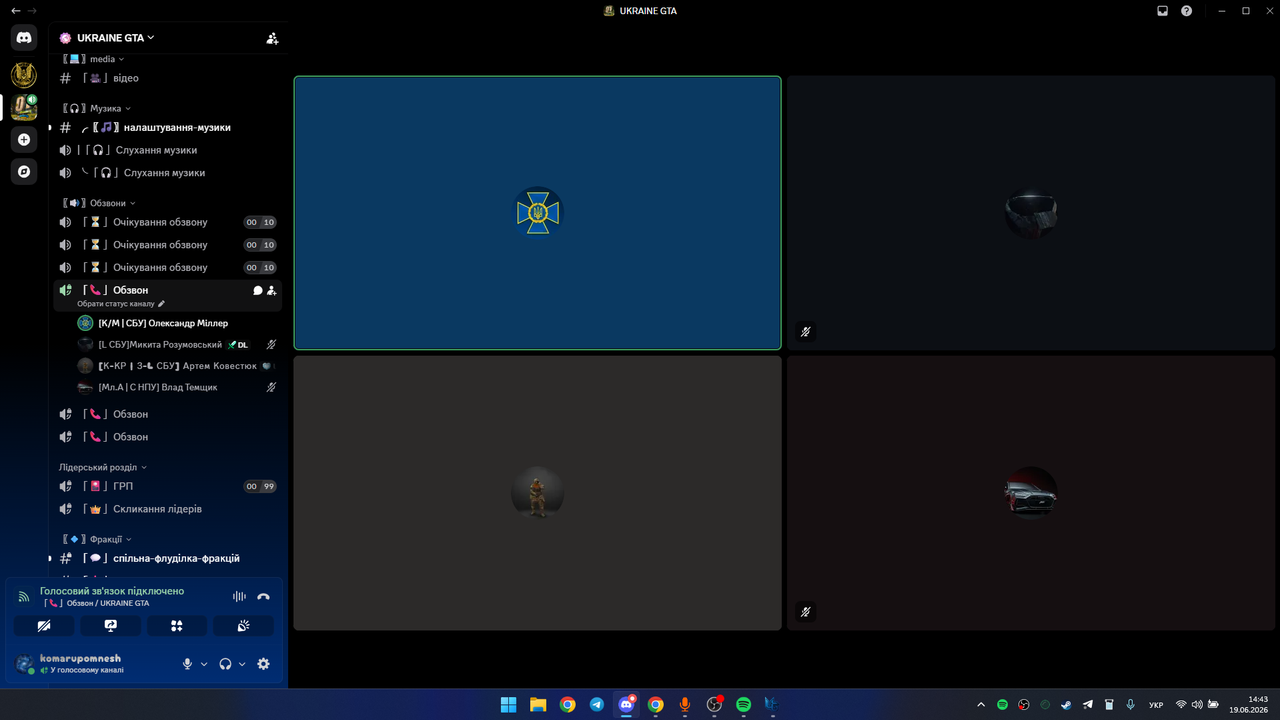Collapse the Обзвони category
The height and width of the screenshot is (720, 1280).
[x=98, y=203]
